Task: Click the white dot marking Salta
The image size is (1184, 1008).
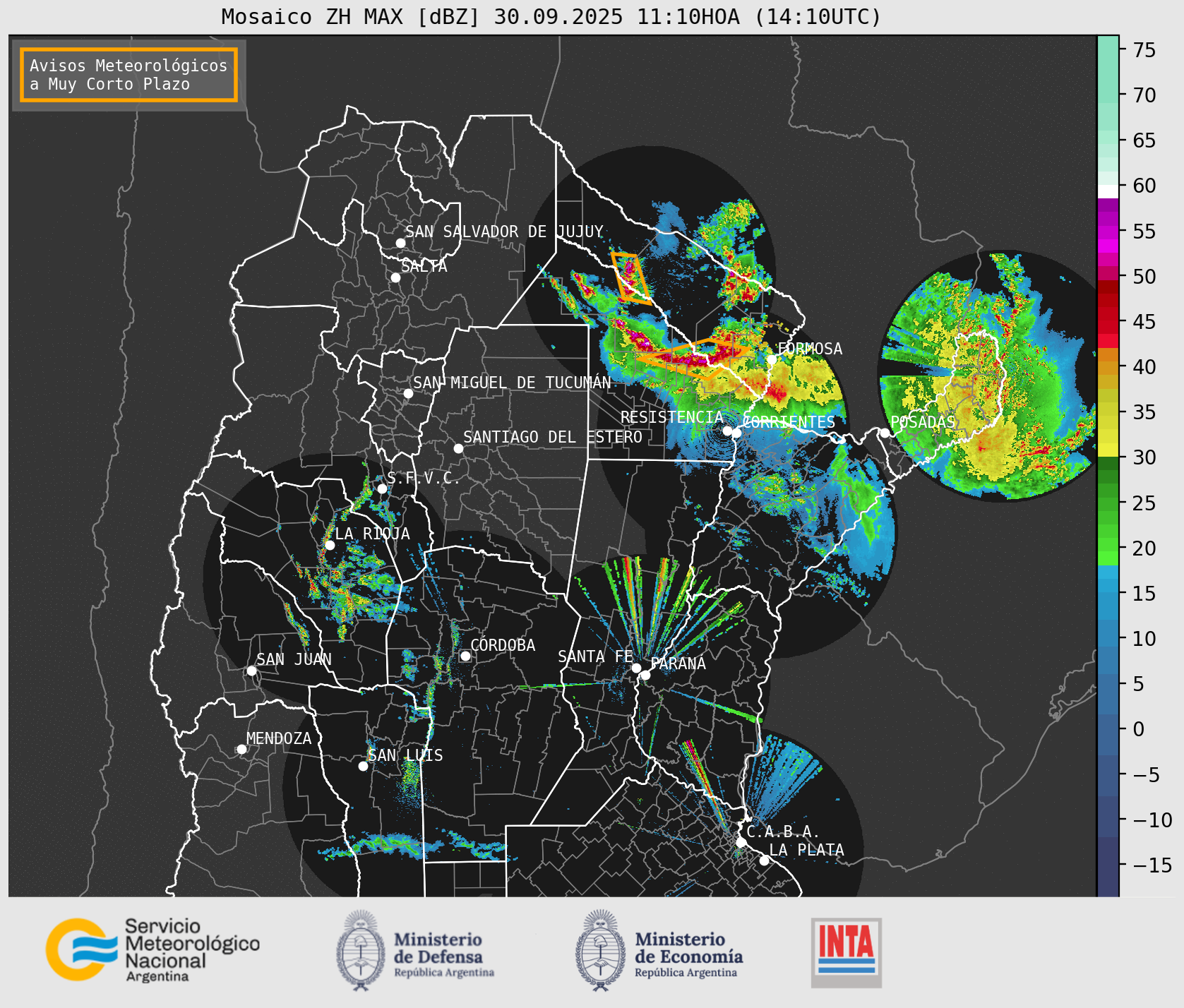Action: 396,277
